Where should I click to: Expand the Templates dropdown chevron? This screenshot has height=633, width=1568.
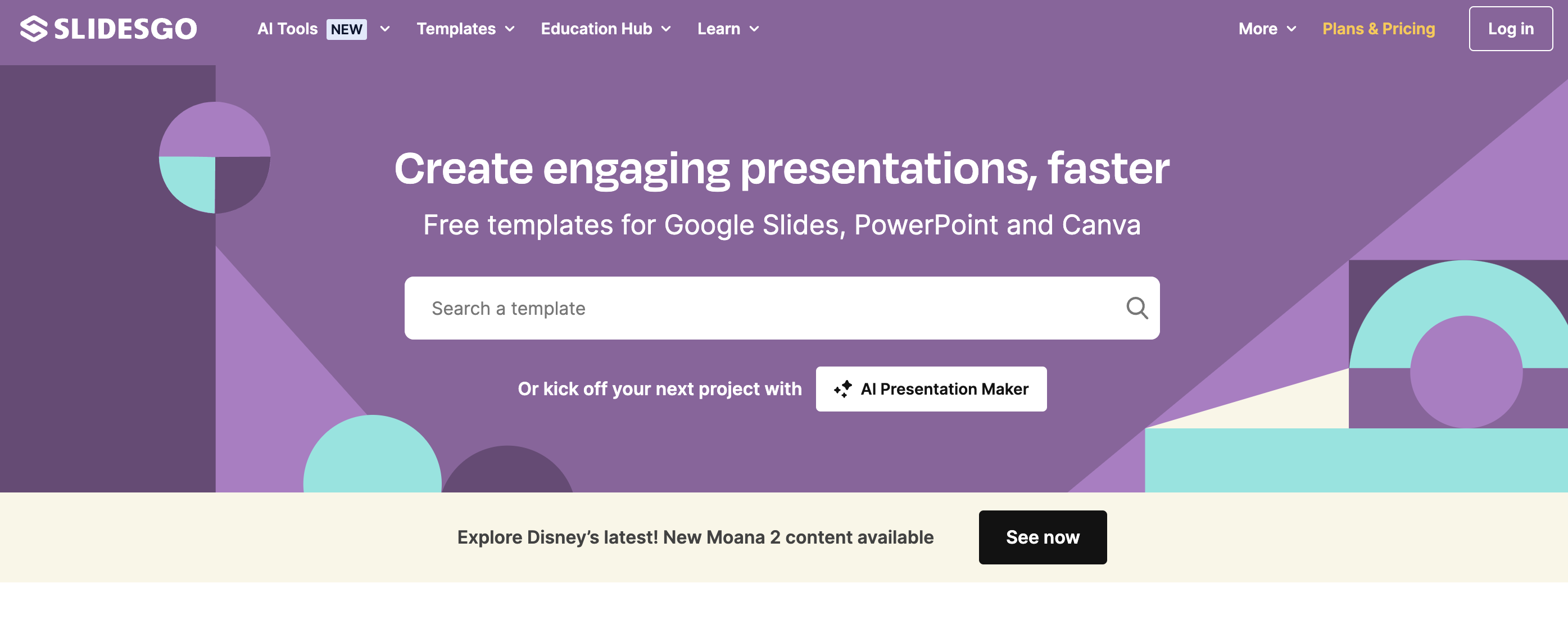coord(510,29)
